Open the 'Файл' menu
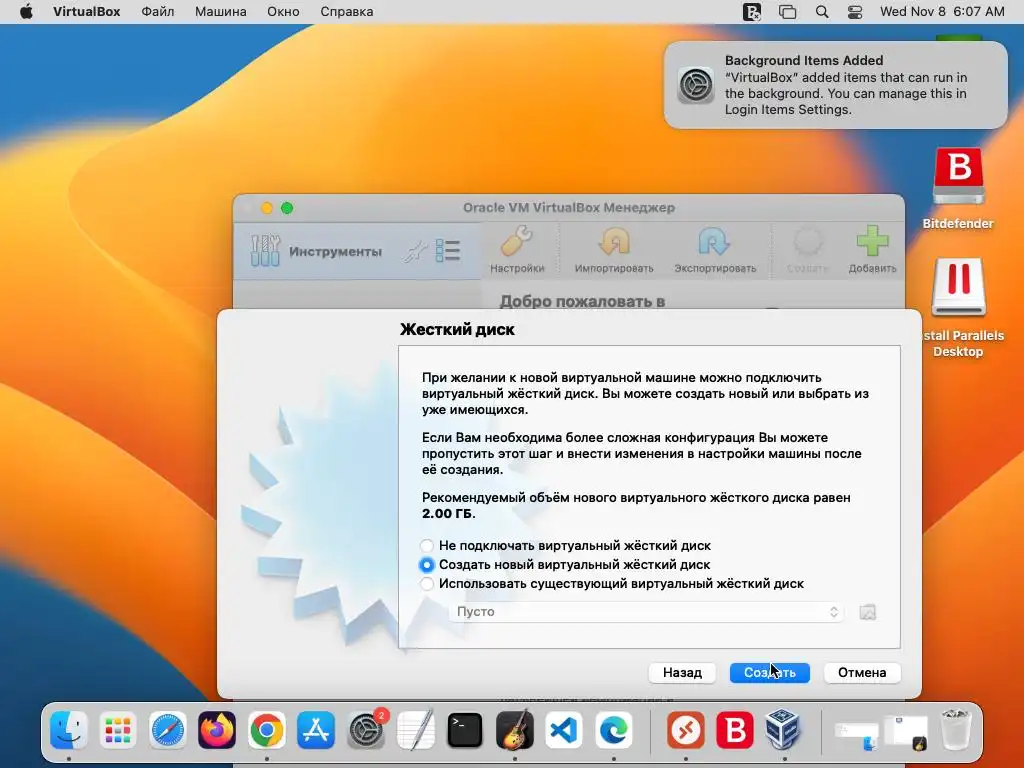Screen dimensions: 1024x768 [x=157, y=12]
